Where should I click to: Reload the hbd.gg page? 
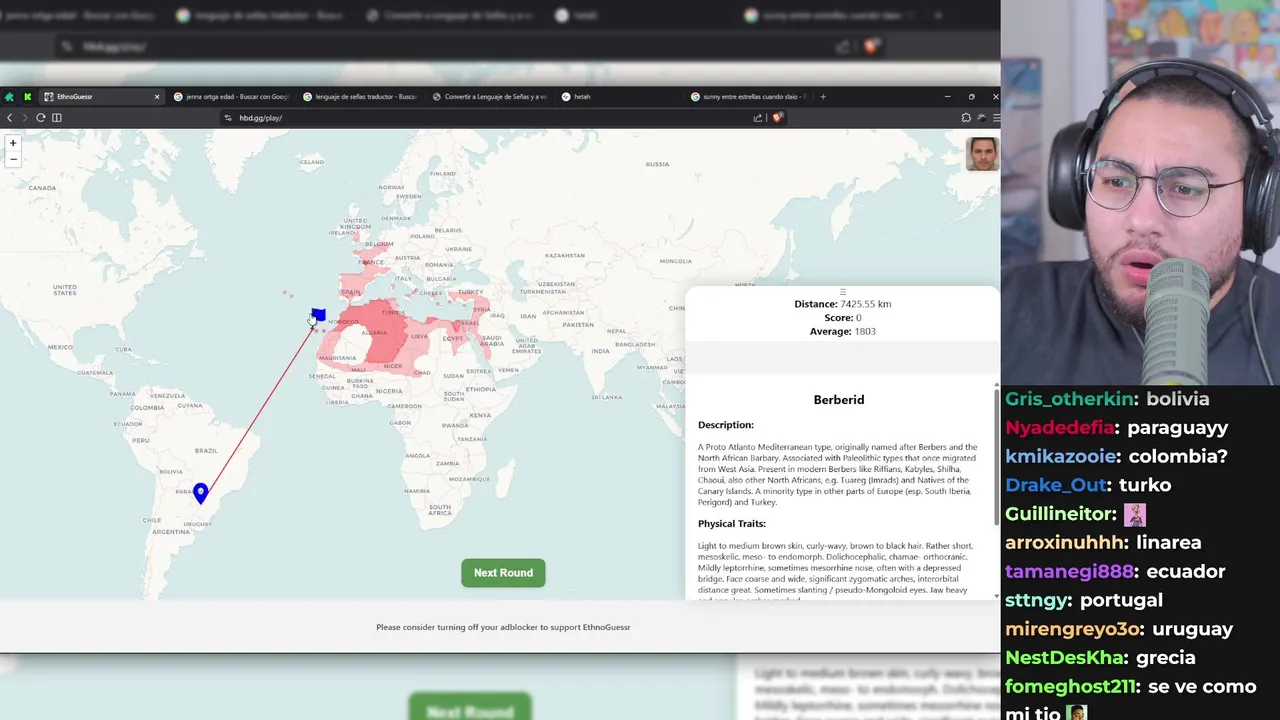click(x=41, y=118)
